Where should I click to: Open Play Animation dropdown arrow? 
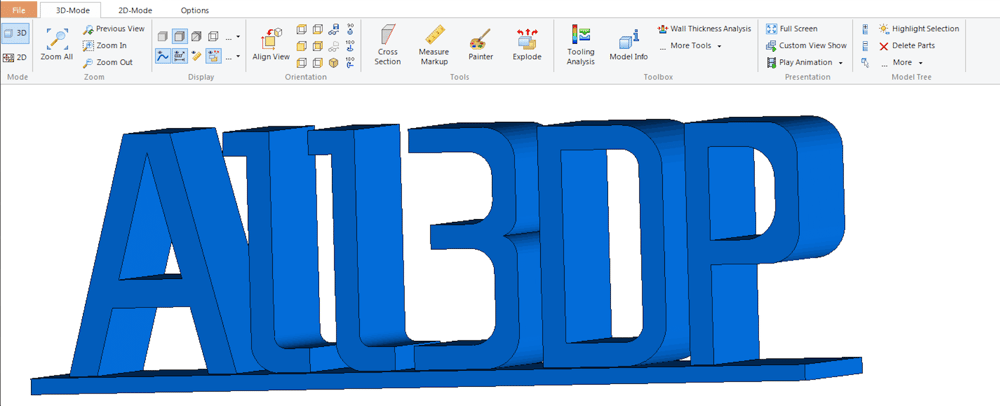(840, 62)
